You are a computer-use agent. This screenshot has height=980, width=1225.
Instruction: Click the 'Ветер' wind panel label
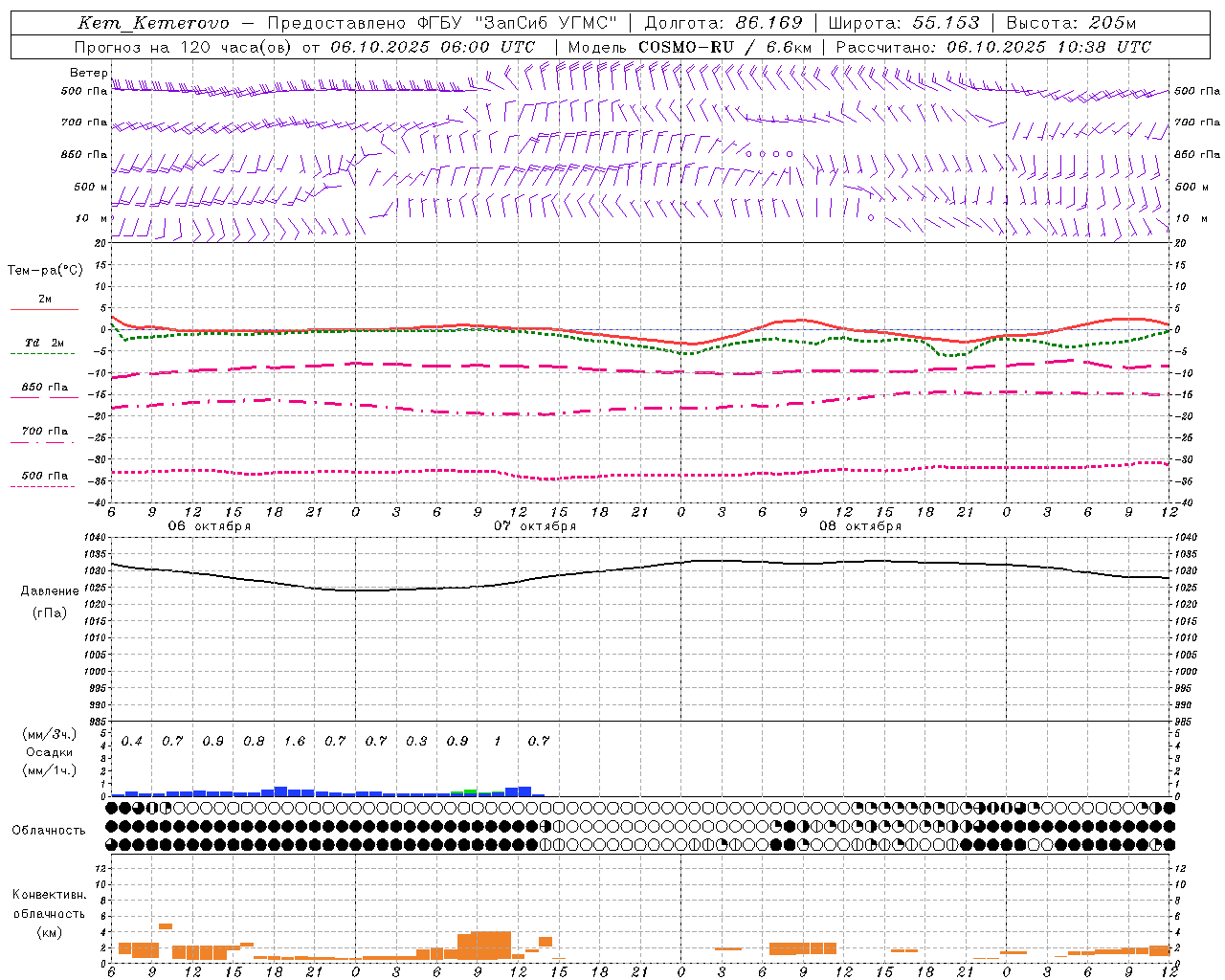(x=88, y=73)
